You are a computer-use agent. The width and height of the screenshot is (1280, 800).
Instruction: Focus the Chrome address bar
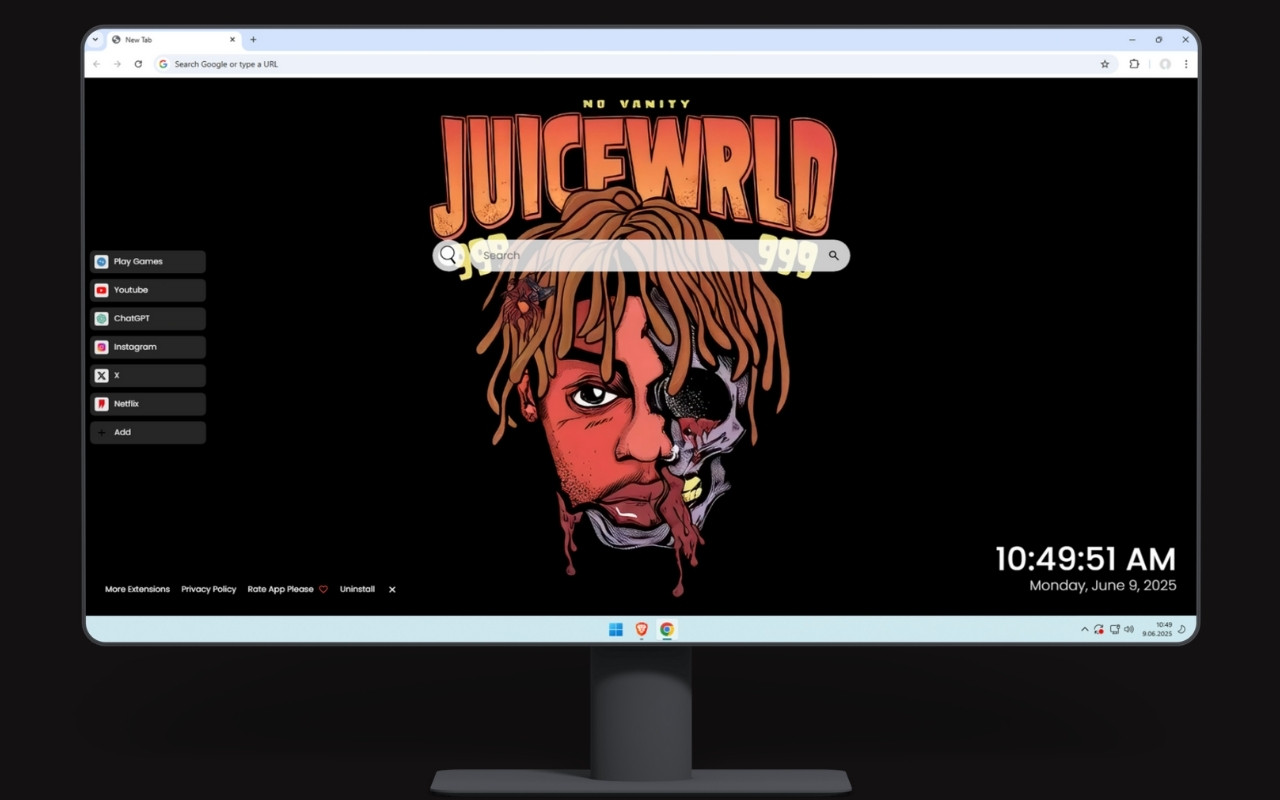[634, 64]
